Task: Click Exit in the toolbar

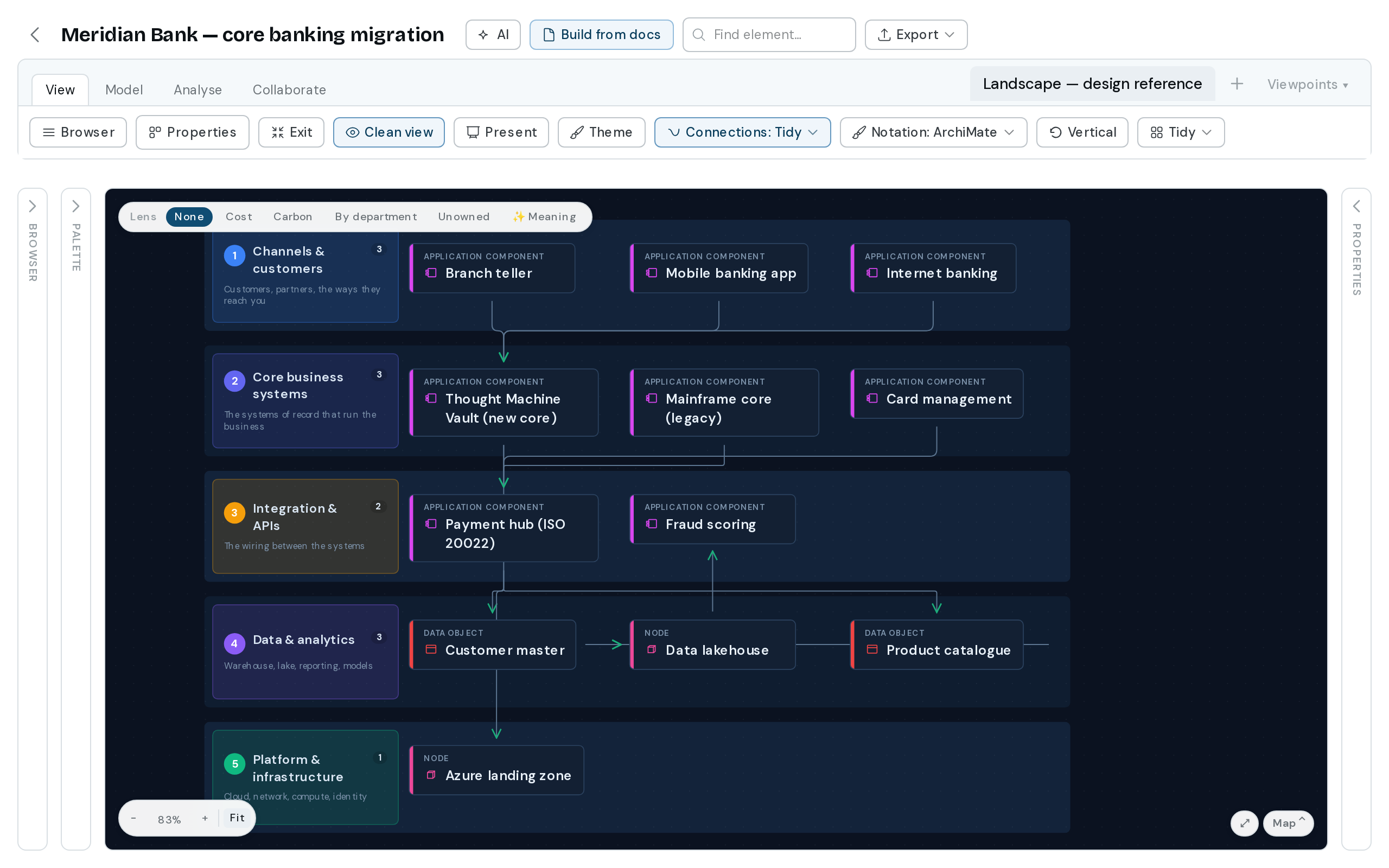Action: [291, 132]
